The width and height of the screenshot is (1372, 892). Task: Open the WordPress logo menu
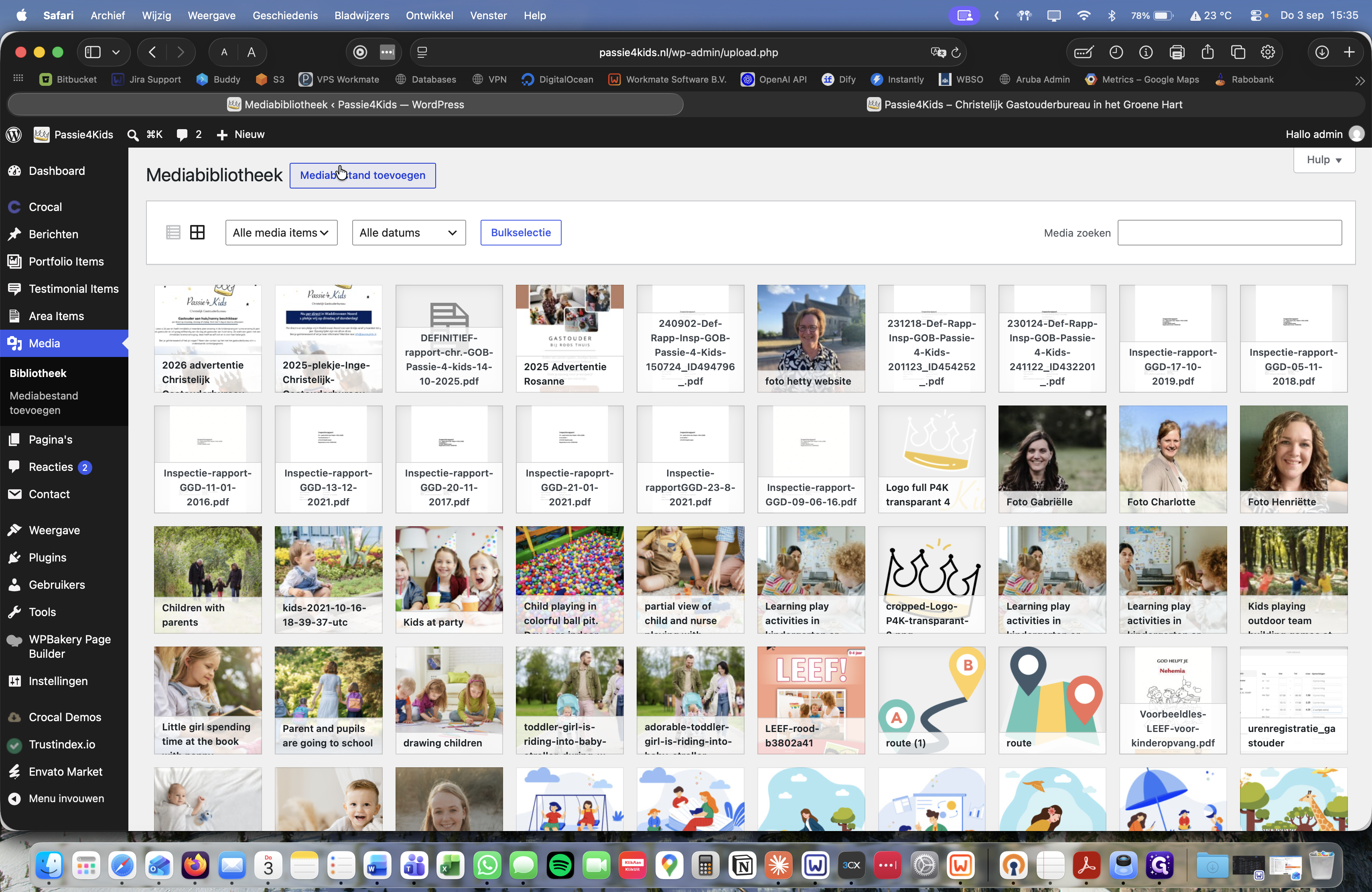tap(14, 134)
